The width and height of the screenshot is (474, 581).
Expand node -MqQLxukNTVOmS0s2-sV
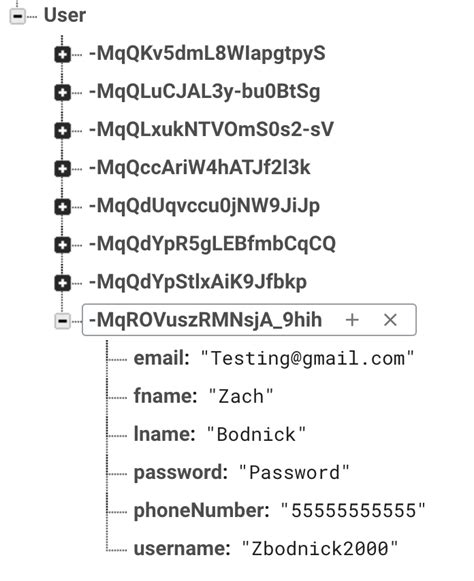[x=63, y=131]
